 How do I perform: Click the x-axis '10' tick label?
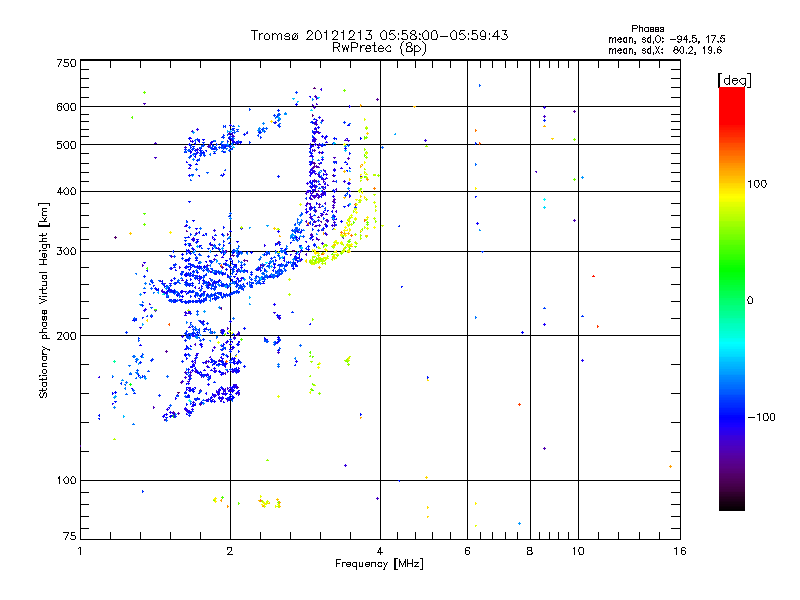click(578, 551)
